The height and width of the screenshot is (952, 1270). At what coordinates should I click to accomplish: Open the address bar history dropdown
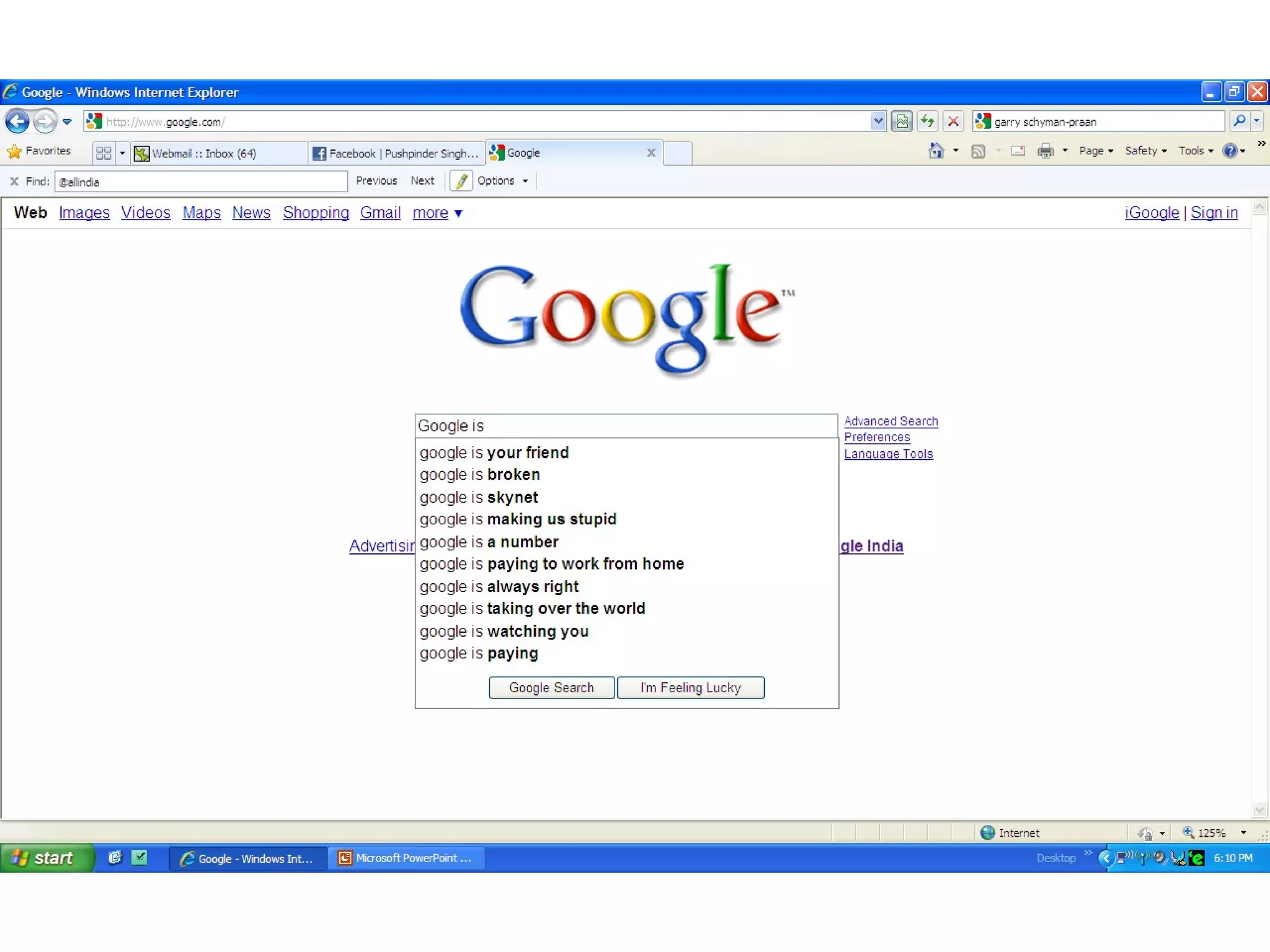(x=877, y=121)
